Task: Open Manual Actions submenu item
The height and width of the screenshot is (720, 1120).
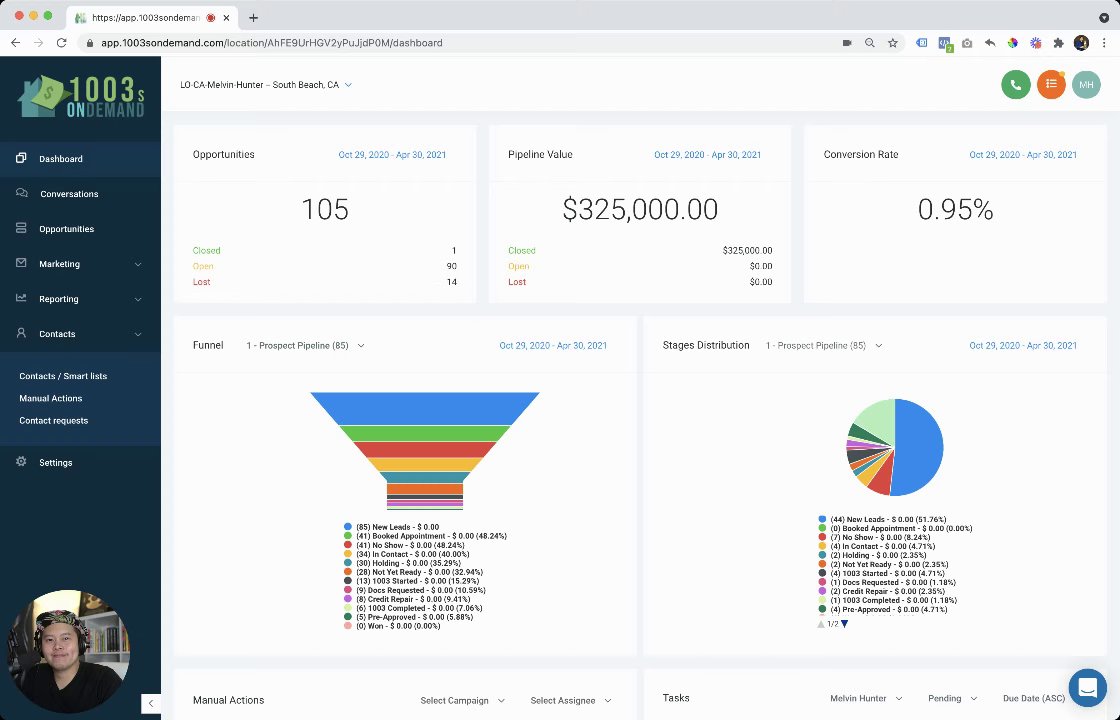Action: point(51,398)
